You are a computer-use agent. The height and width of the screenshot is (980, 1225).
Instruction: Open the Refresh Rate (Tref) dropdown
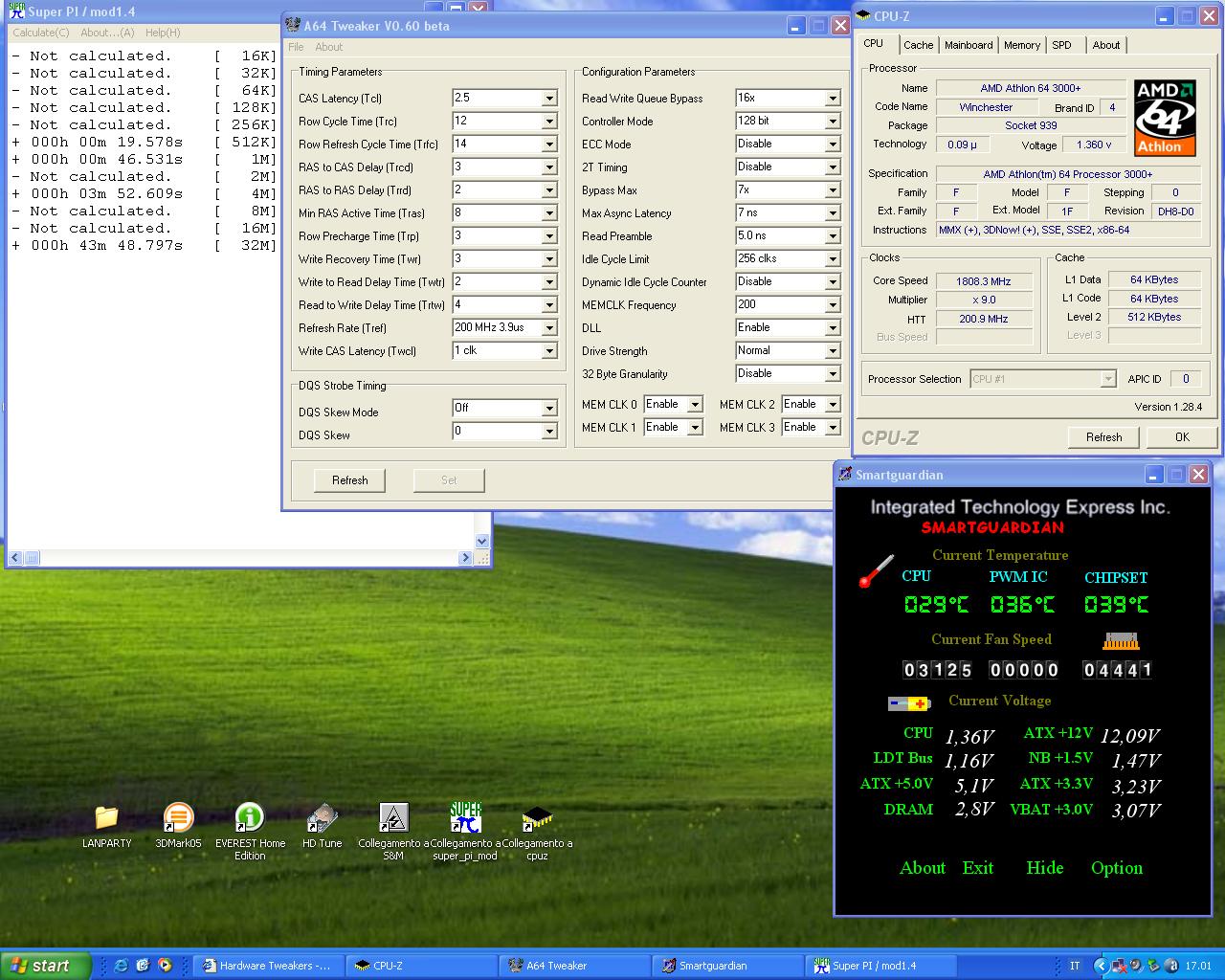pos(549,328)
